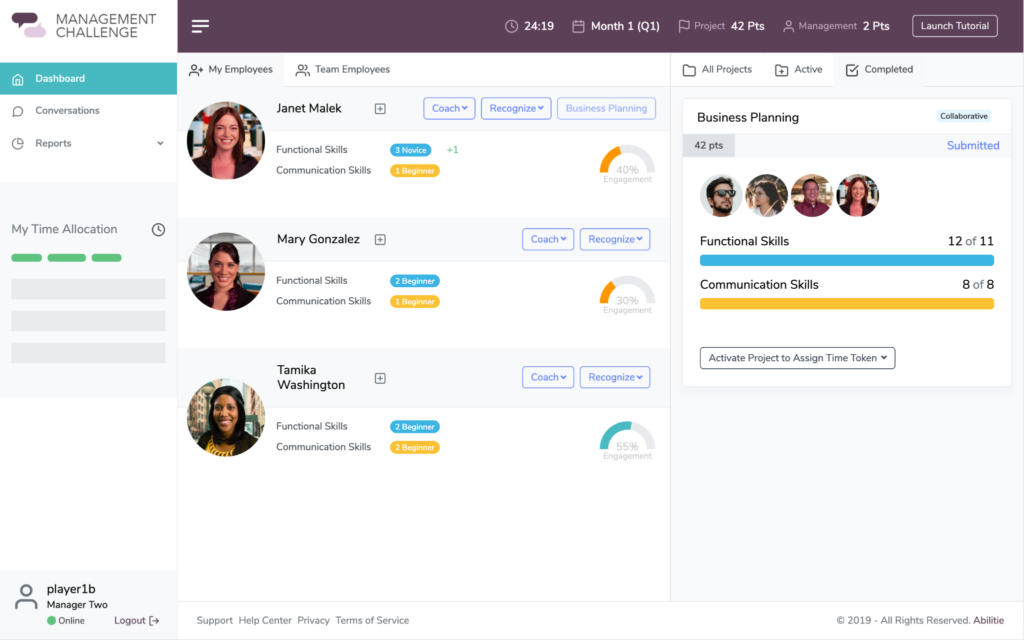The height and width of the screenshot is (640, 1024).
Task: Click the Project flag icon in header
Action: 684,26
